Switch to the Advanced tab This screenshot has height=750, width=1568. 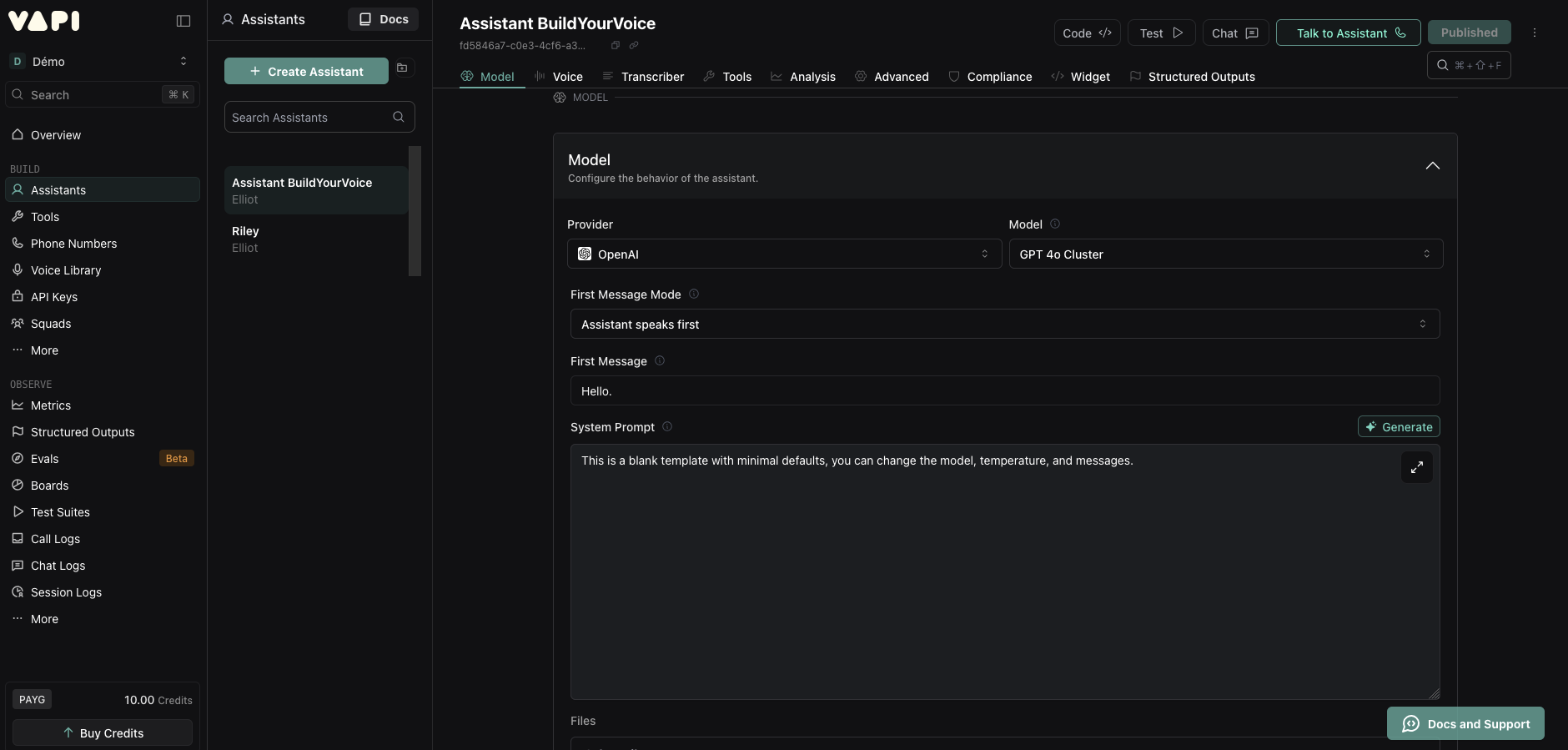[892, 77]
